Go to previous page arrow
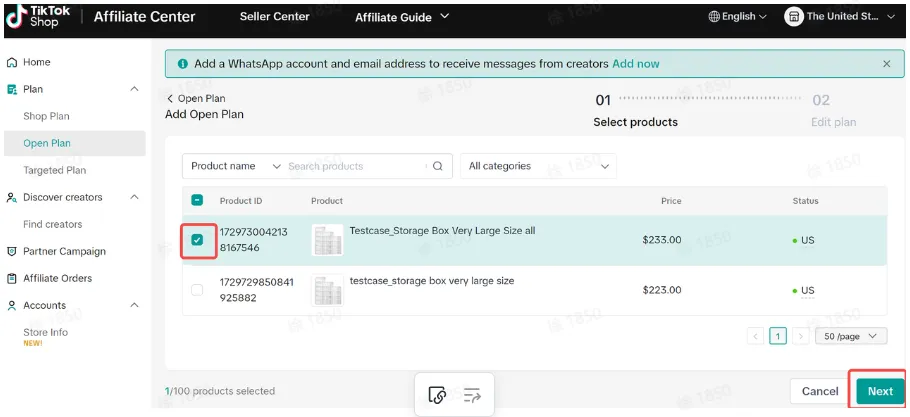Viewport: 910px width, 417px height. click(755, 336)
